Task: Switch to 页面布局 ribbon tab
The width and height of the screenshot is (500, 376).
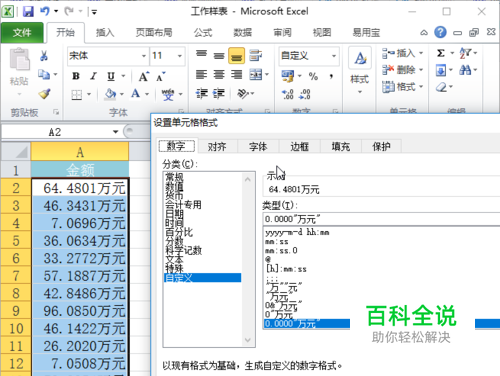Action: [154, 33]
